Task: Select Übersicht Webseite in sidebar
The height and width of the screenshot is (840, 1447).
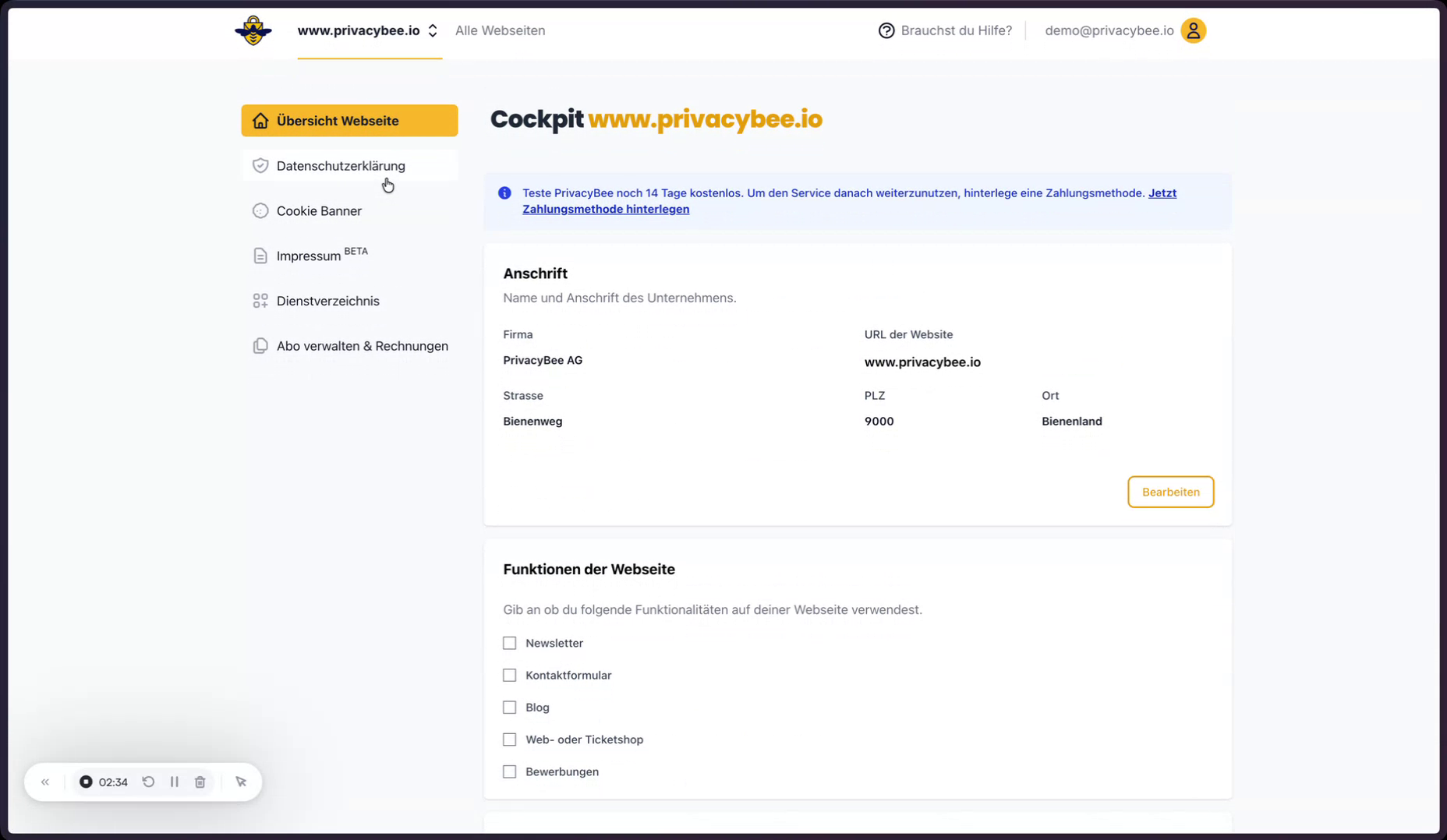Action: click(349, 121)
